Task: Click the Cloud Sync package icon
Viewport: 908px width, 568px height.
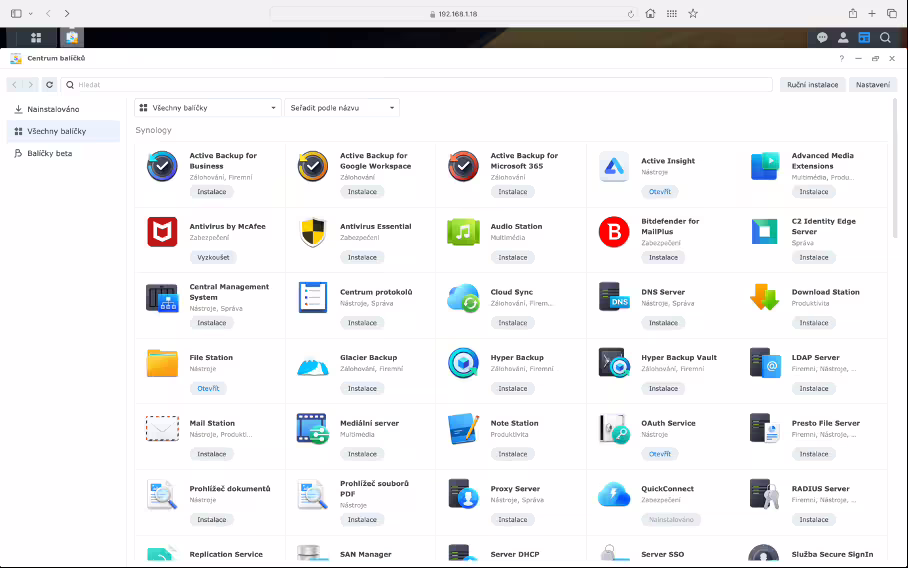Action: 463,298
